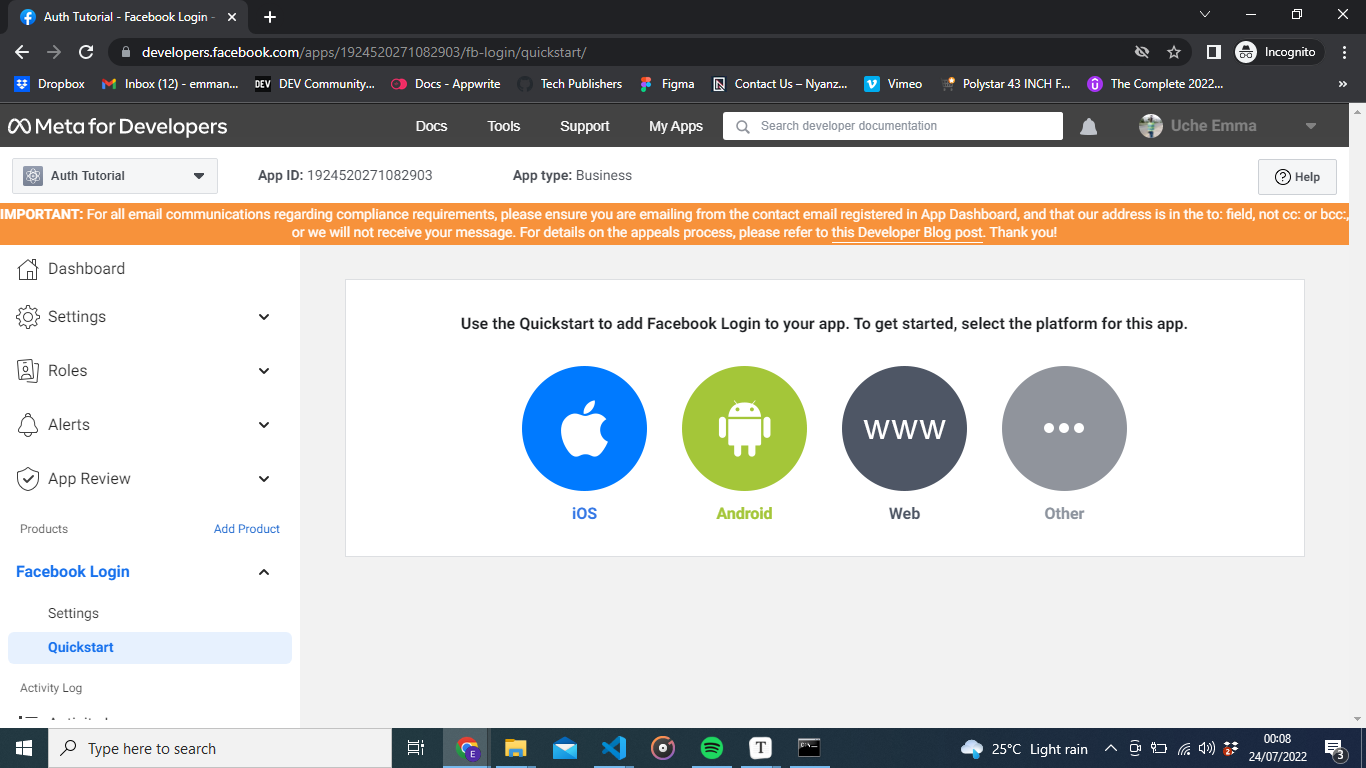
Task: Open Docs in top navigation
Action: click(x=431, y=126)
